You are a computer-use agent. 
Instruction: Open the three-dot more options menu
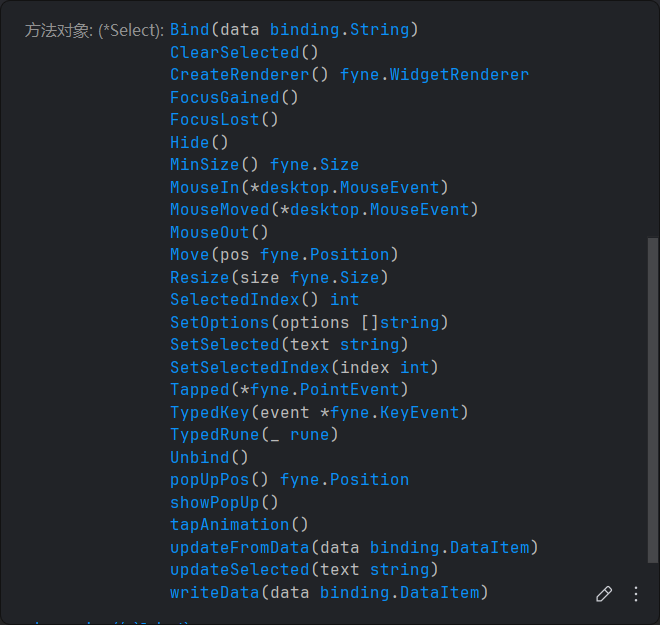pos(636,594)
